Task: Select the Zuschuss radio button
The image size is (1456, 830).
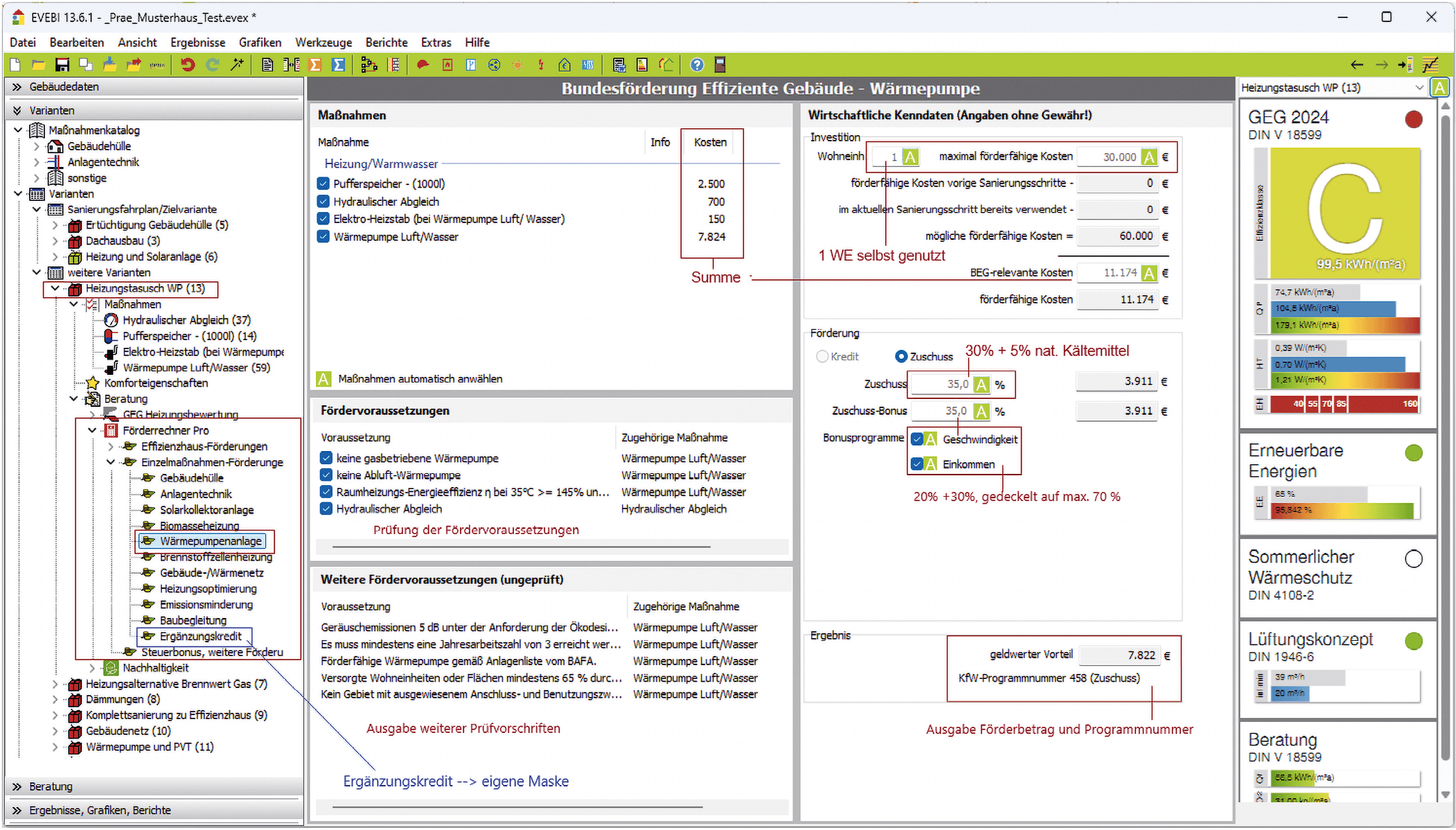Action: (x=901, y=357)
